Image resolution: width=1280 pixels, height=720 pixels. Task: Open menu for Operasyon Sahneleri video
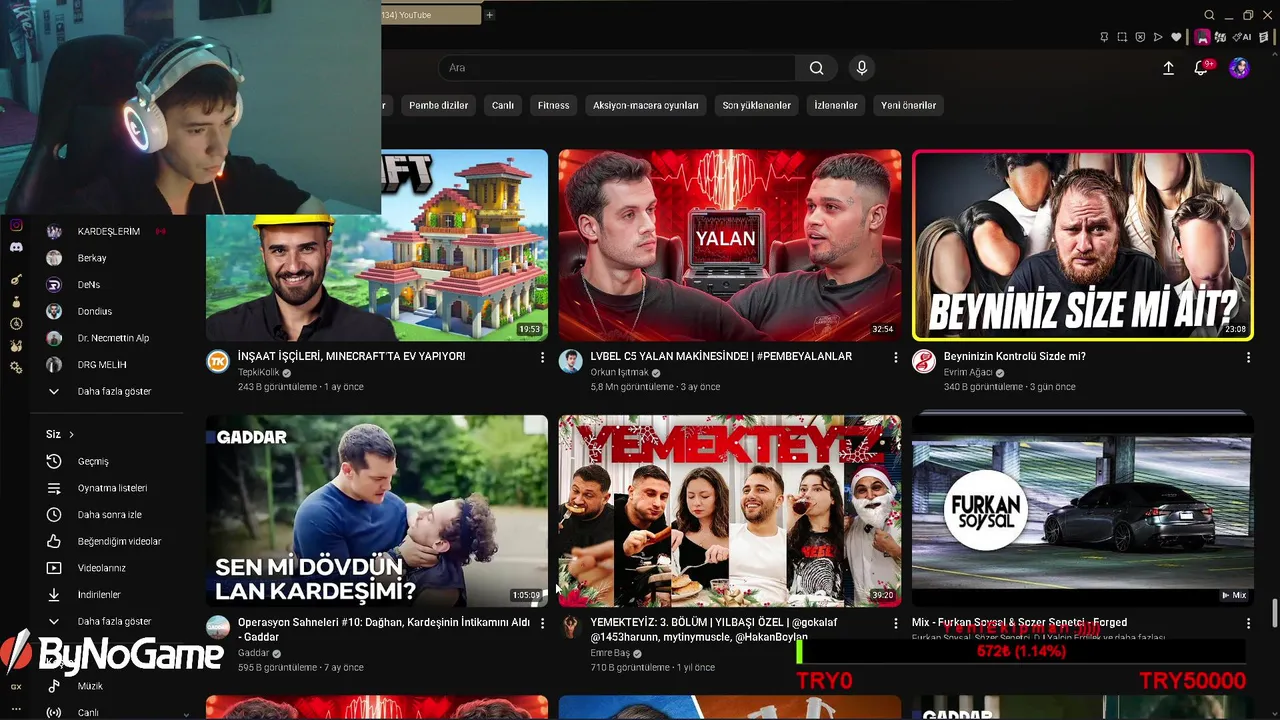(543, 623)
